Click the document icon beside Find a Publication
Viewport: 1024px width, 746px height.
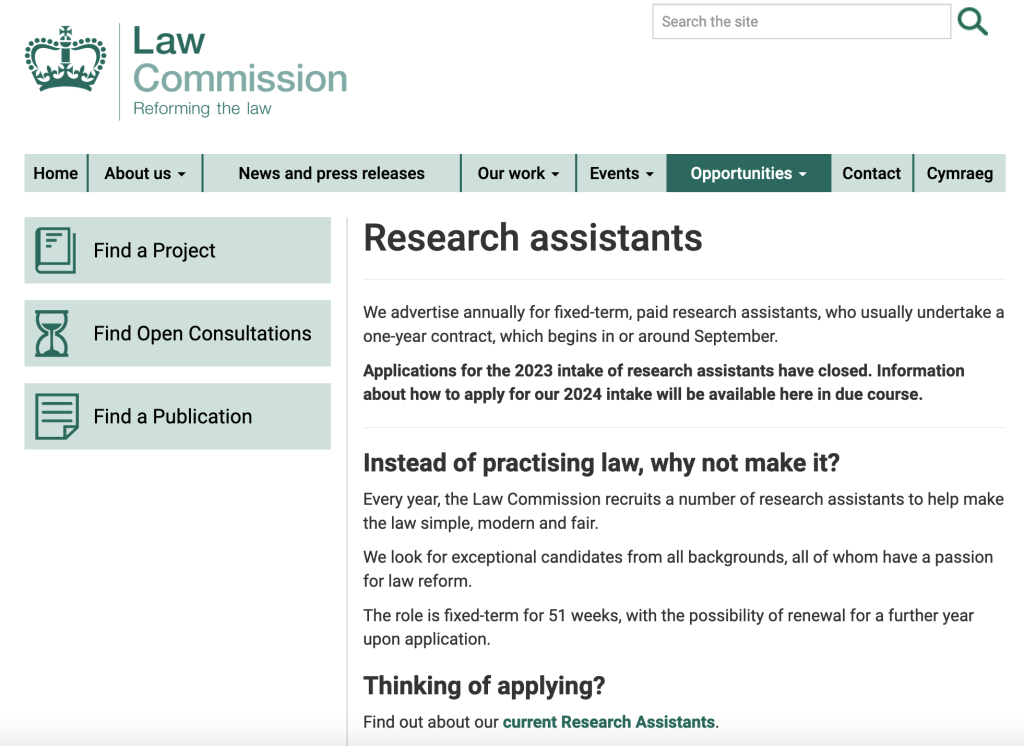click(56, 417)
